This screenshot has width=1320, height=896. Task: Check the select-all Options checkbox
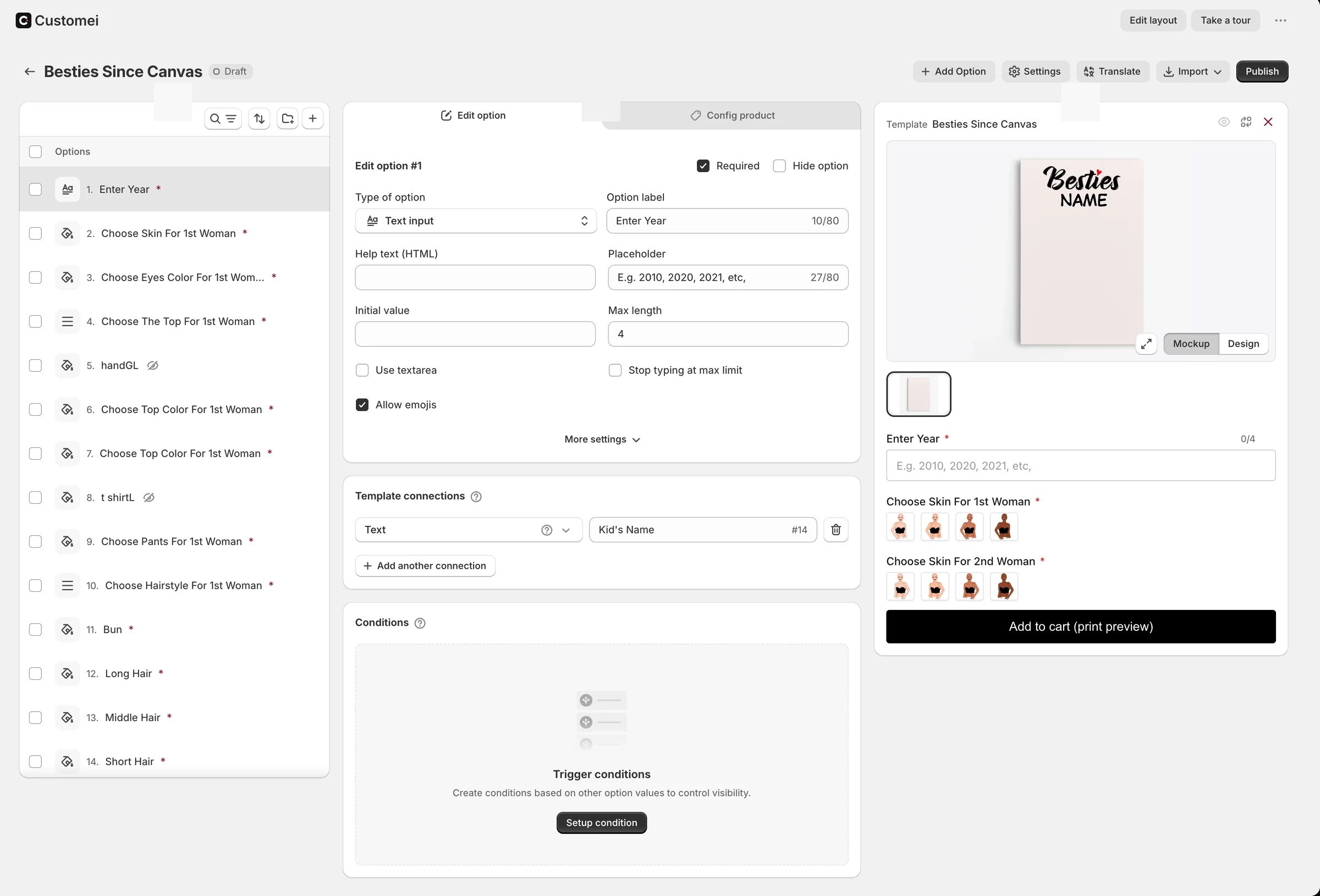click(x=35, y=152)
